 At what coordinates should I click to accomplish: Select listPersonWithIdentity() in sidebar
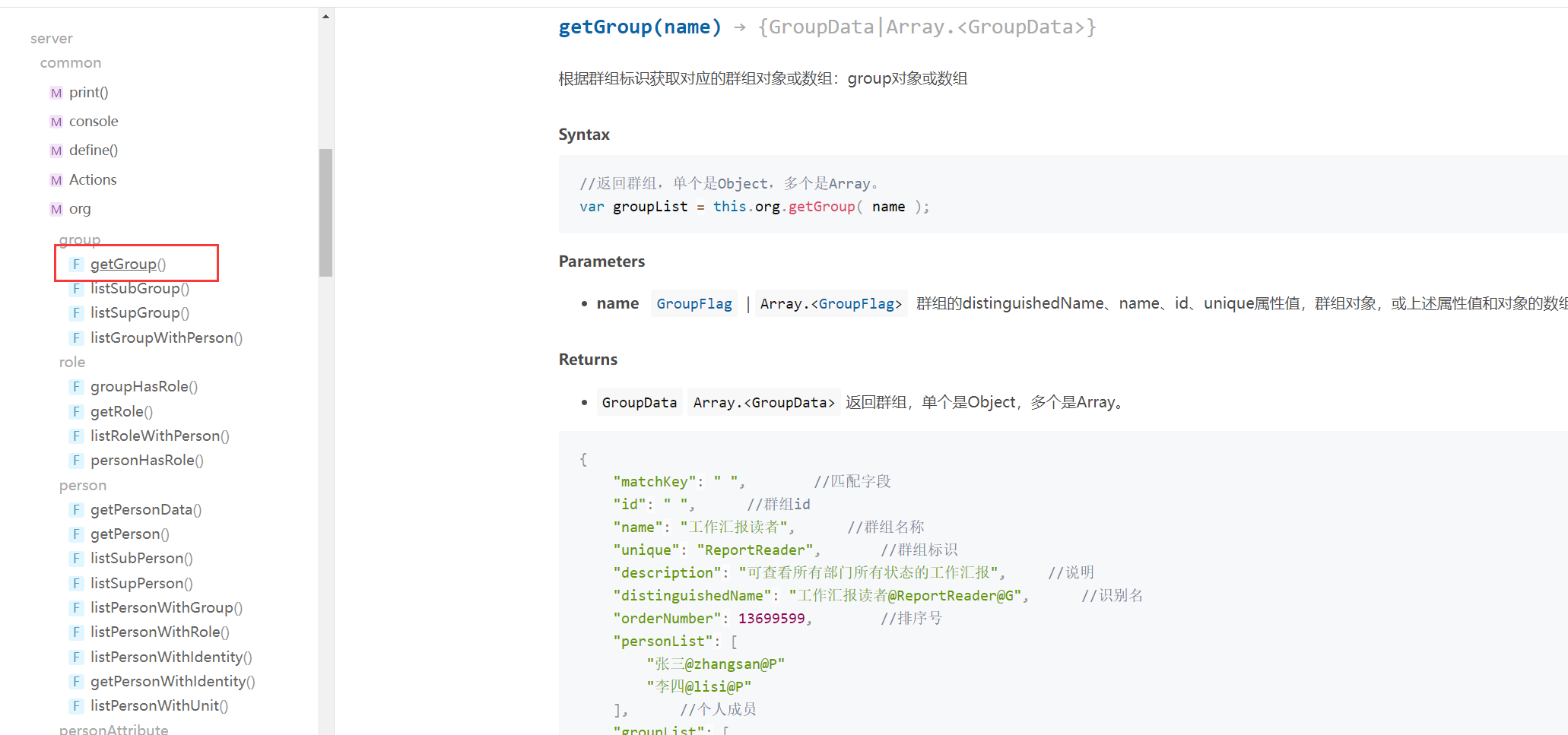[171, 657]
